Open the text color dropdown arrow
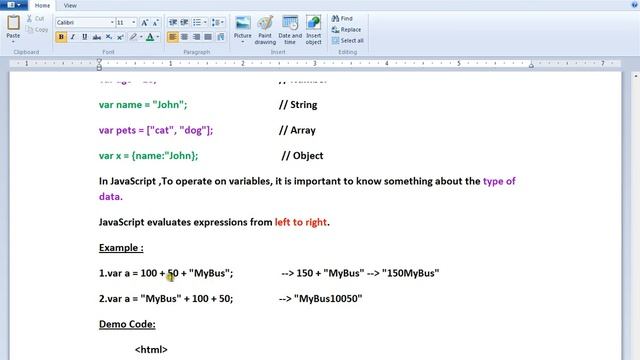Screen dimensions: 640x360 [158, 37]
